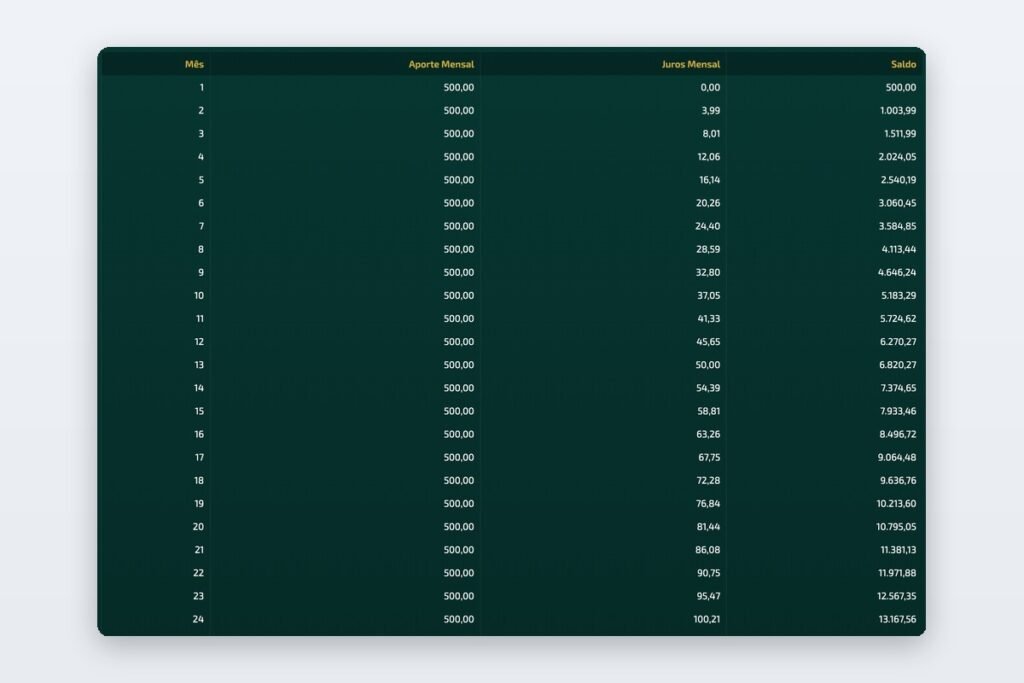The height and width of the screenshot is (683, 1024).
Task: Click the saldo cell 3.584,85
Action: tap(897, 226)
